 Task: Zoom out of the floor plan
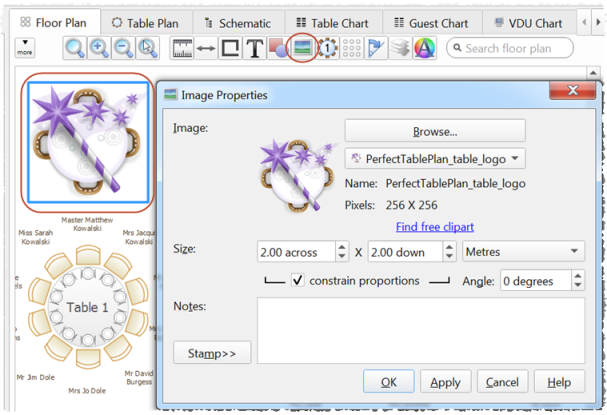123,48
